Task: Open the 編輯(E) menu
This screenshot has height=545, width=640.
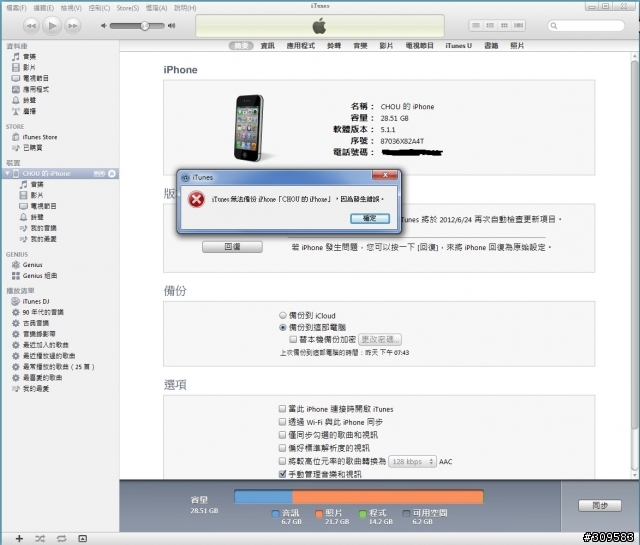Action: 43,8
